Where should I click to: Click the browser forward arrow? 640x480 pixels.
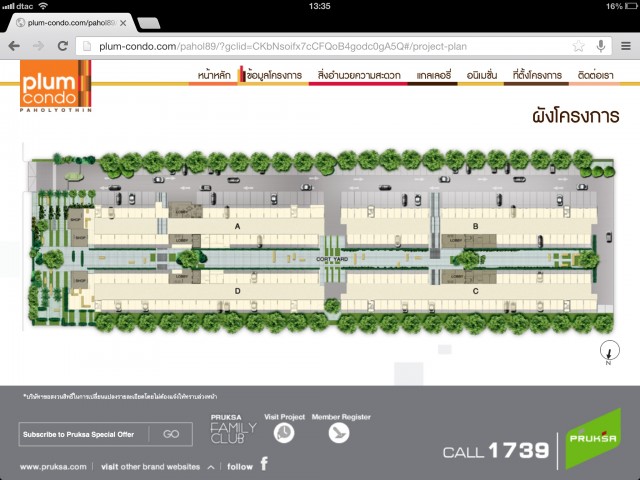pyautogui.click(x=38, y=46)
